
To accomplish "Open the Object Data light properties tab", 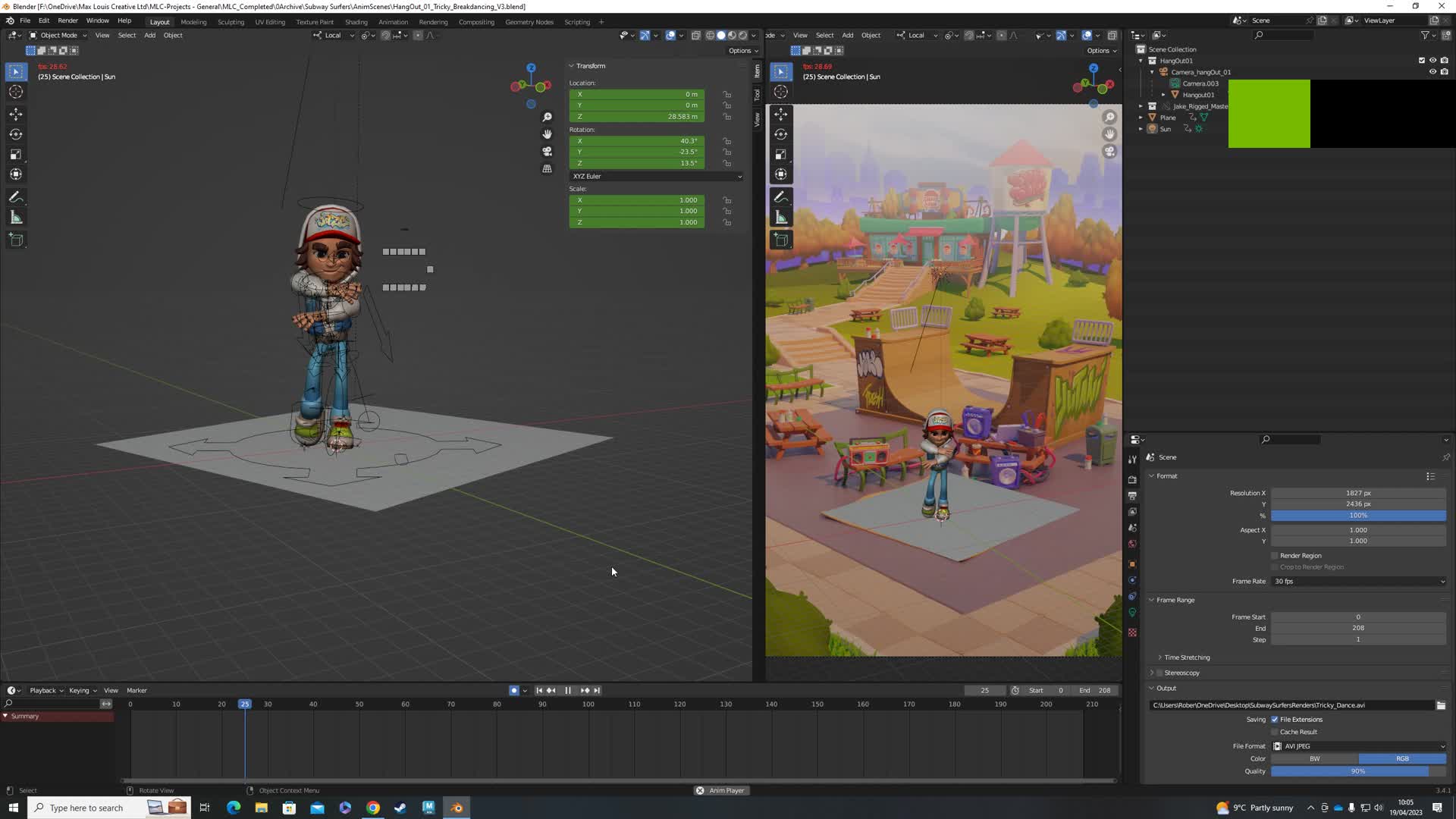I will coord(1132,613).
